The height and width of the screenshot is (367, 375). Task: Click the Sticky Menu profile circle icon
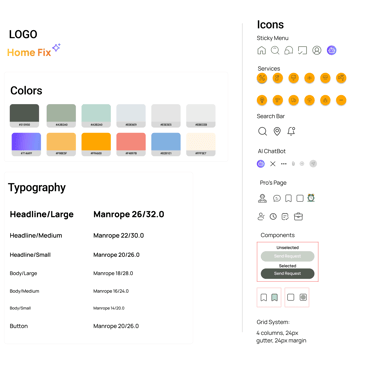coord(317,50)
